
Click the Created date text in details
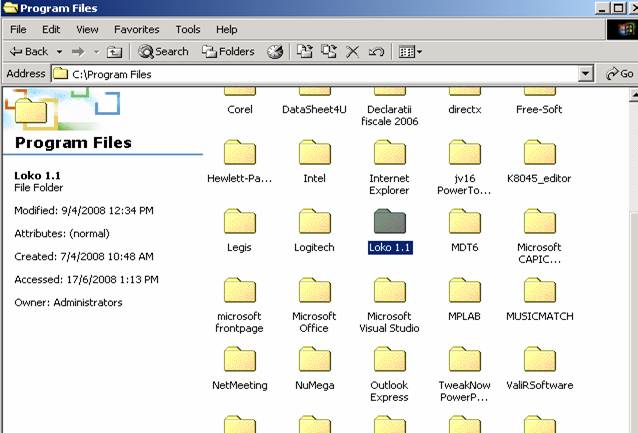[x=84, y=256]
